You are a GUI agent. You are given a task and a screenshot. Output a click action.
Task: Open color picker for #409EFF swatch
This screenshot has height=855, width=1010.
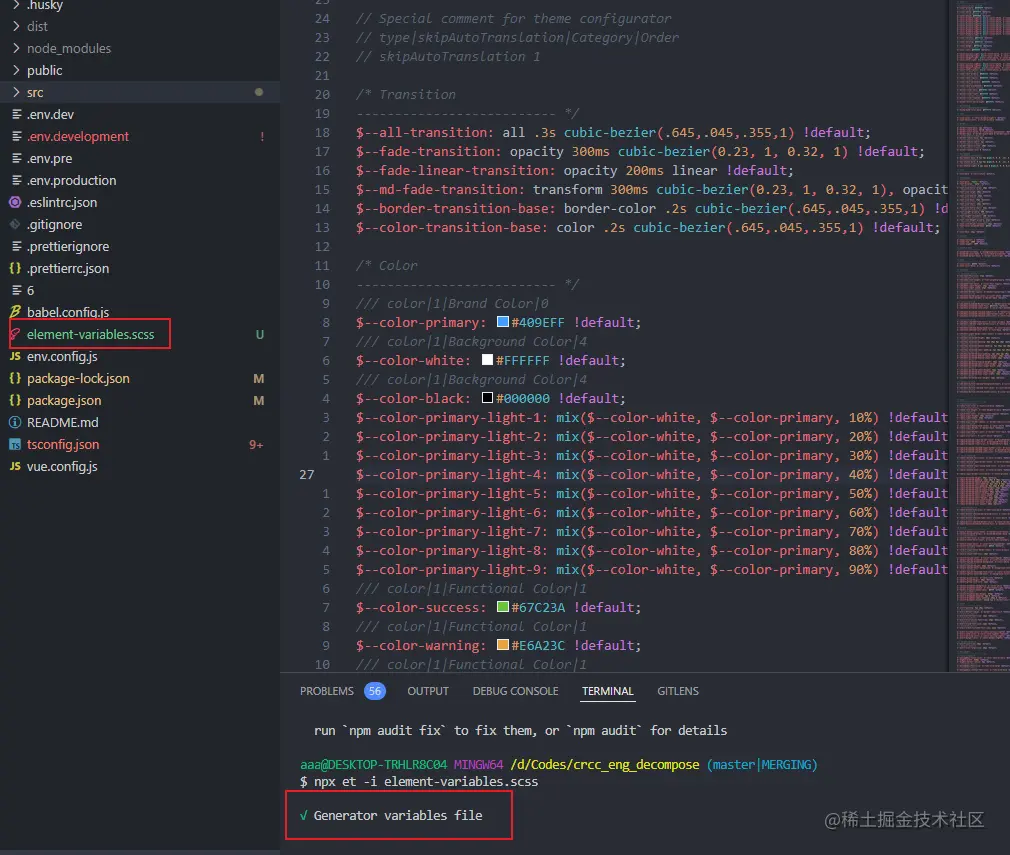[x=503, y=322]
